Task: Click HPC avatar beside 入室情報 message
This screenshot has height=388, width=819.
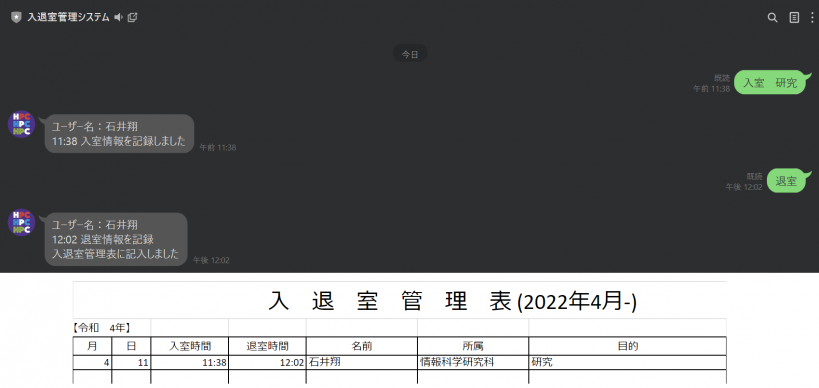Action: [x=21, y=124]
